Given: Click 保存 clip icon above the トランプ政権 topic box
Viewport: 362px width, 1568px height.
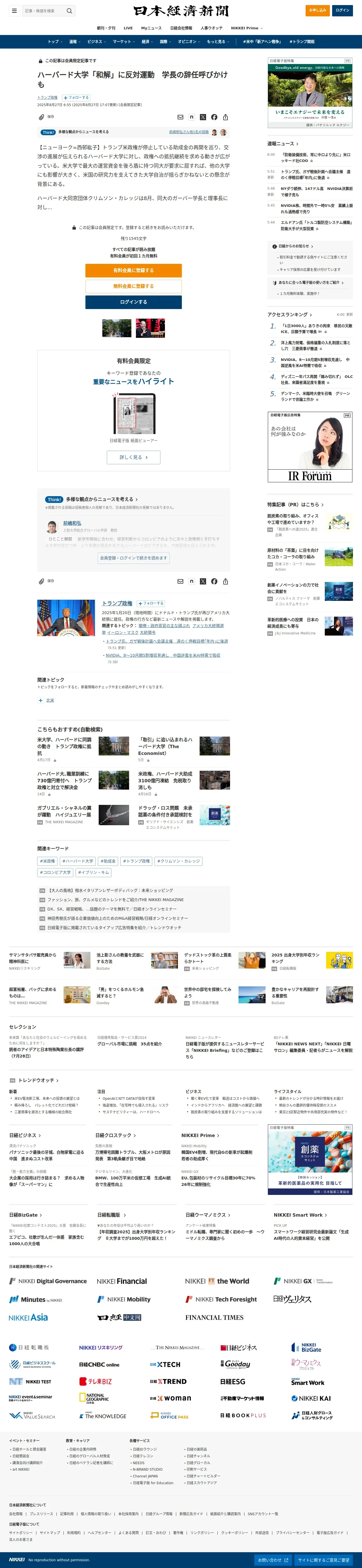Looking at the screenshot, I should 46,581.
